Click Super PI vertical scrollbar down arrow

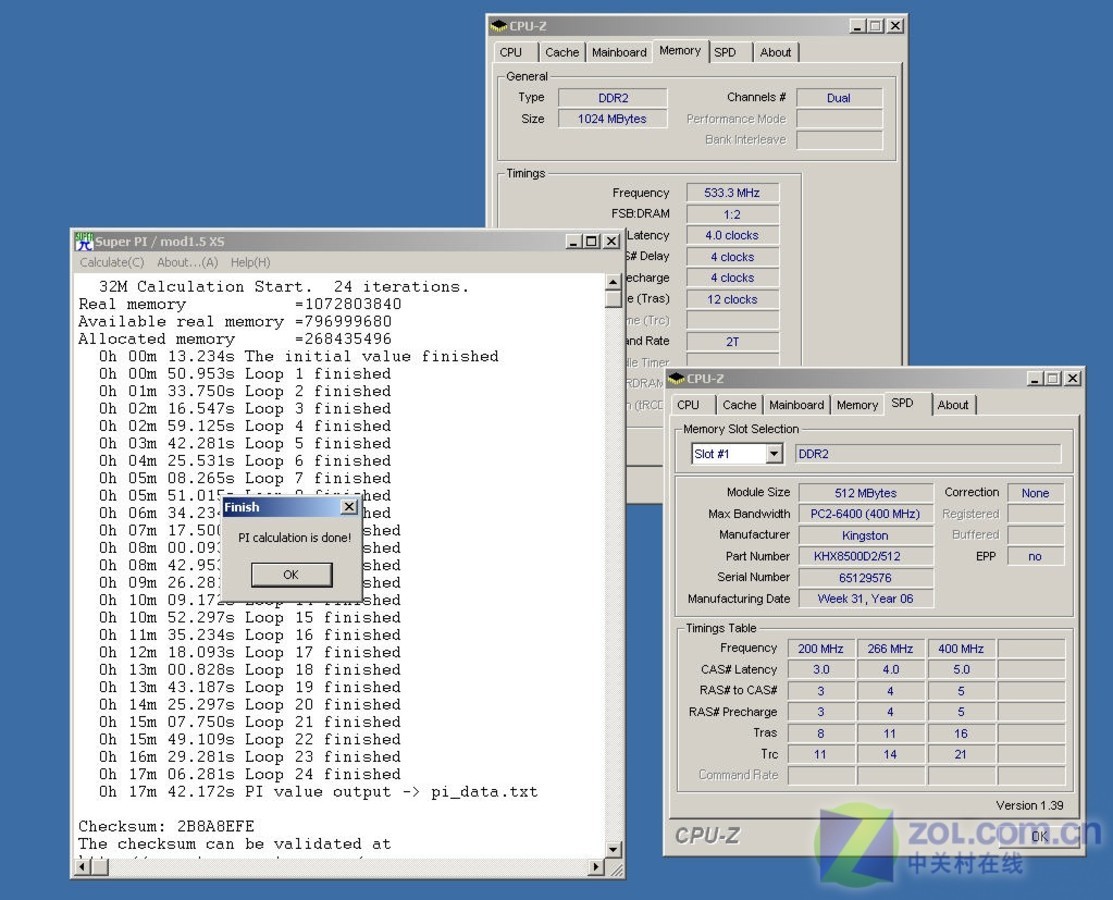pyautogui.click(x=613, y=849)
